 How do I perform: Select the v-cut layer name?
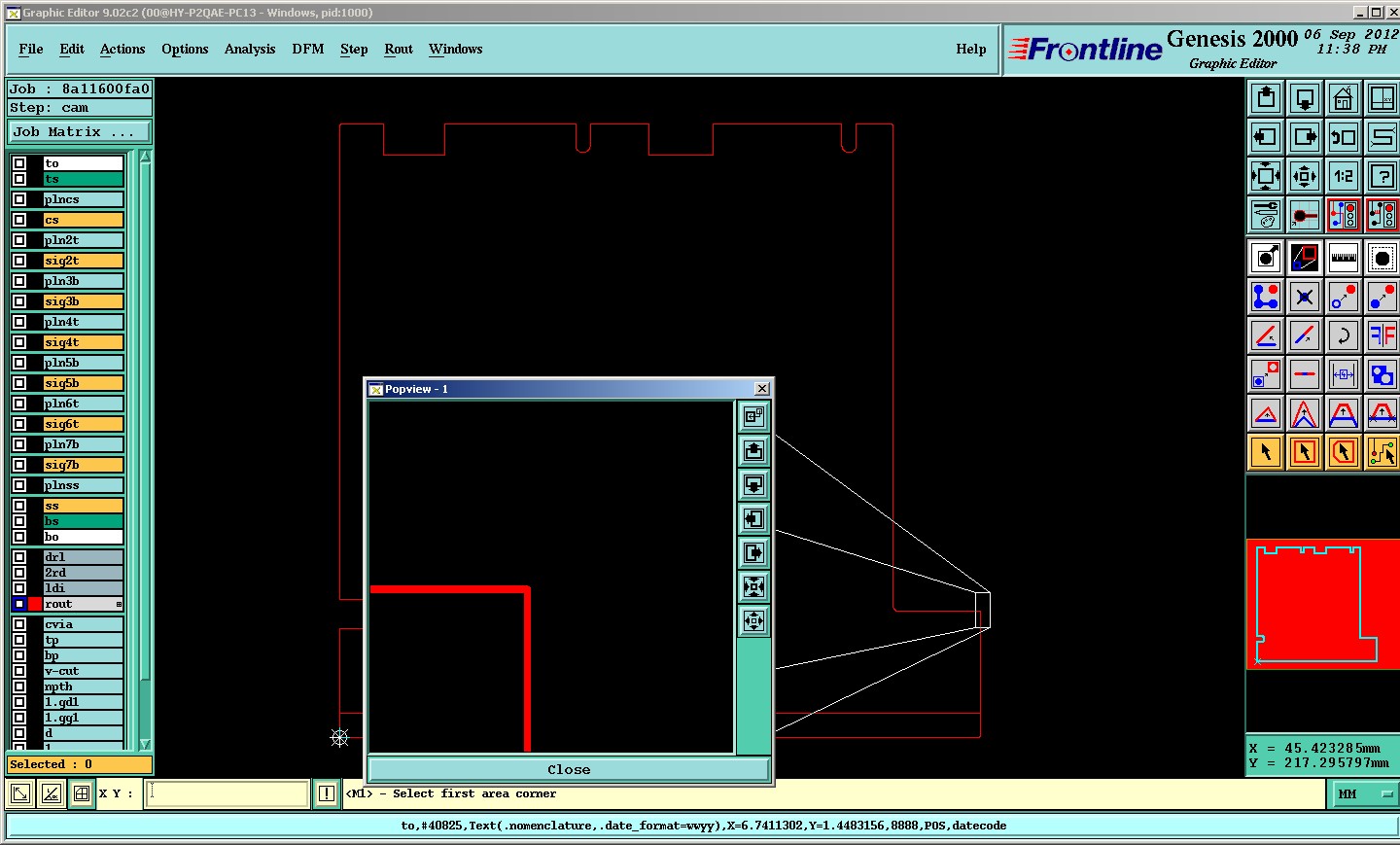coord(84,671)
